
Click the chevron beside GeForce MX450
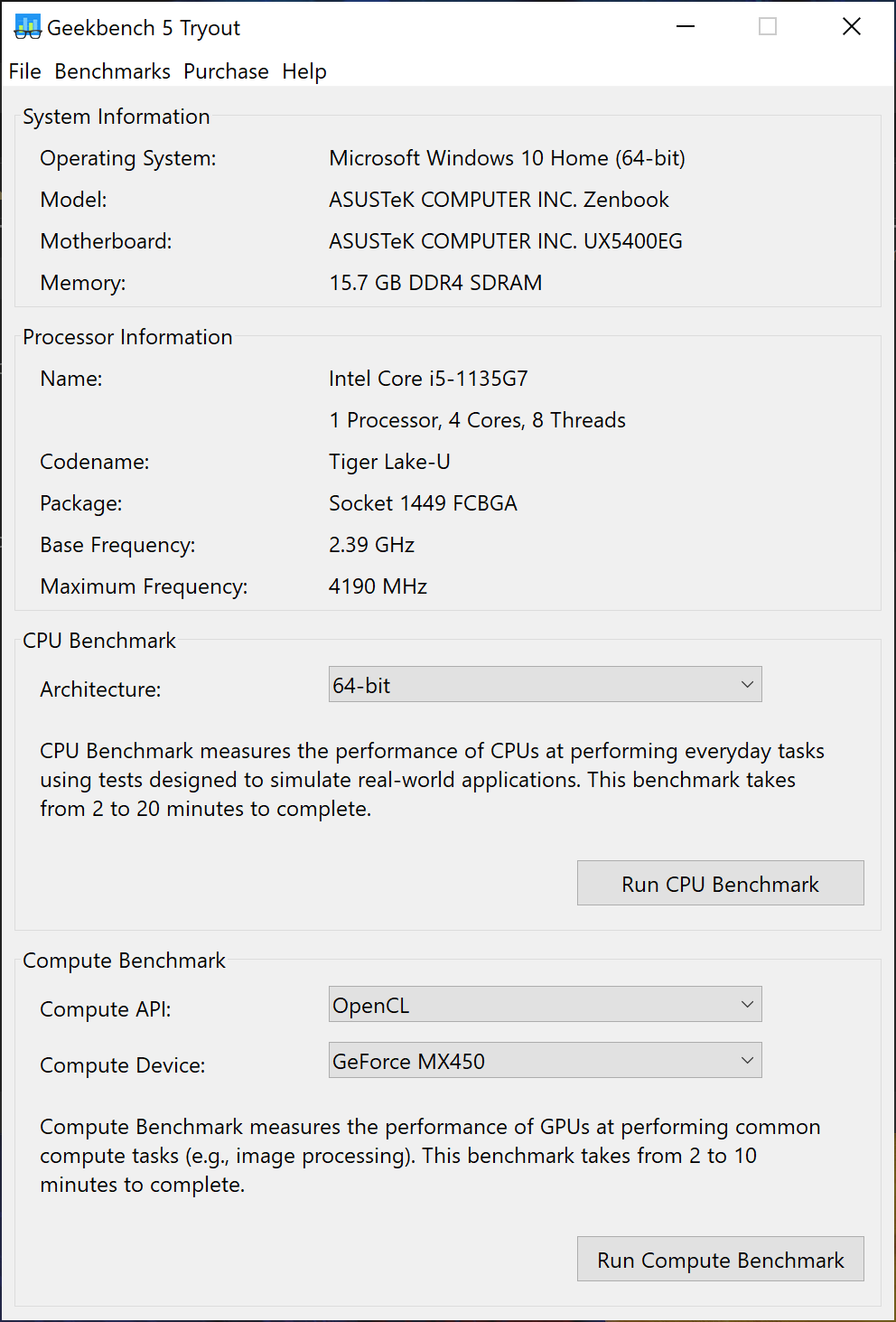[746, 1060]
